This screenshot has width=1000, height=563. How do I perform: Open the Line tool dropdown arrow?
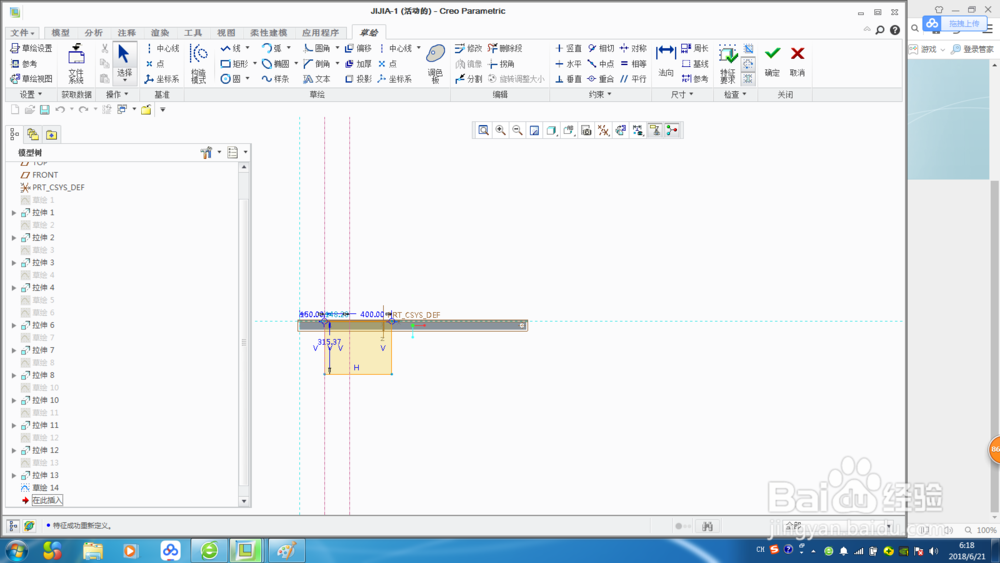247,48
